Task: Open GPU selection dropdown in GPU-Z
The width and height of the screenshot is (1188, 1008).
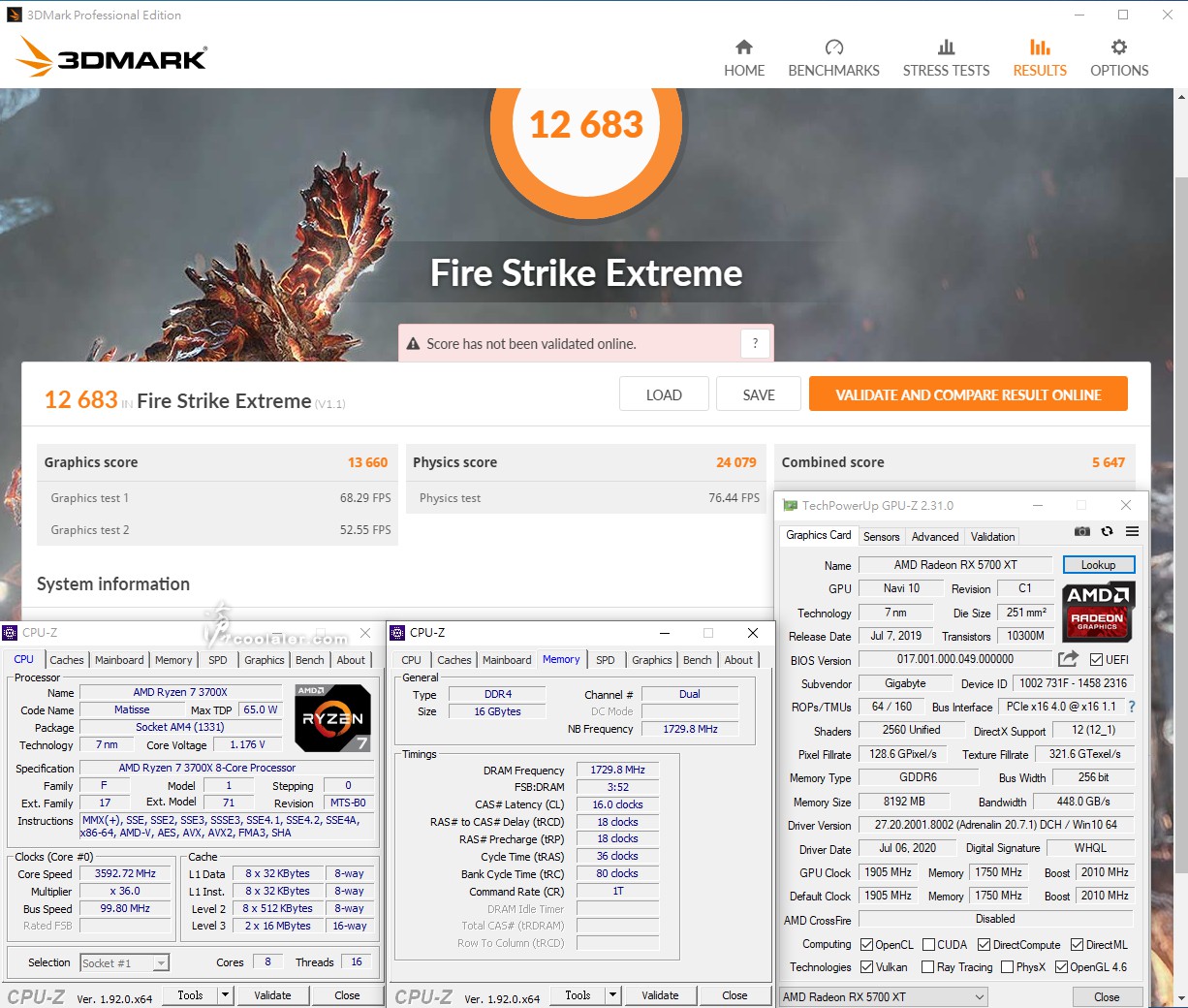Action: point(884,996)
